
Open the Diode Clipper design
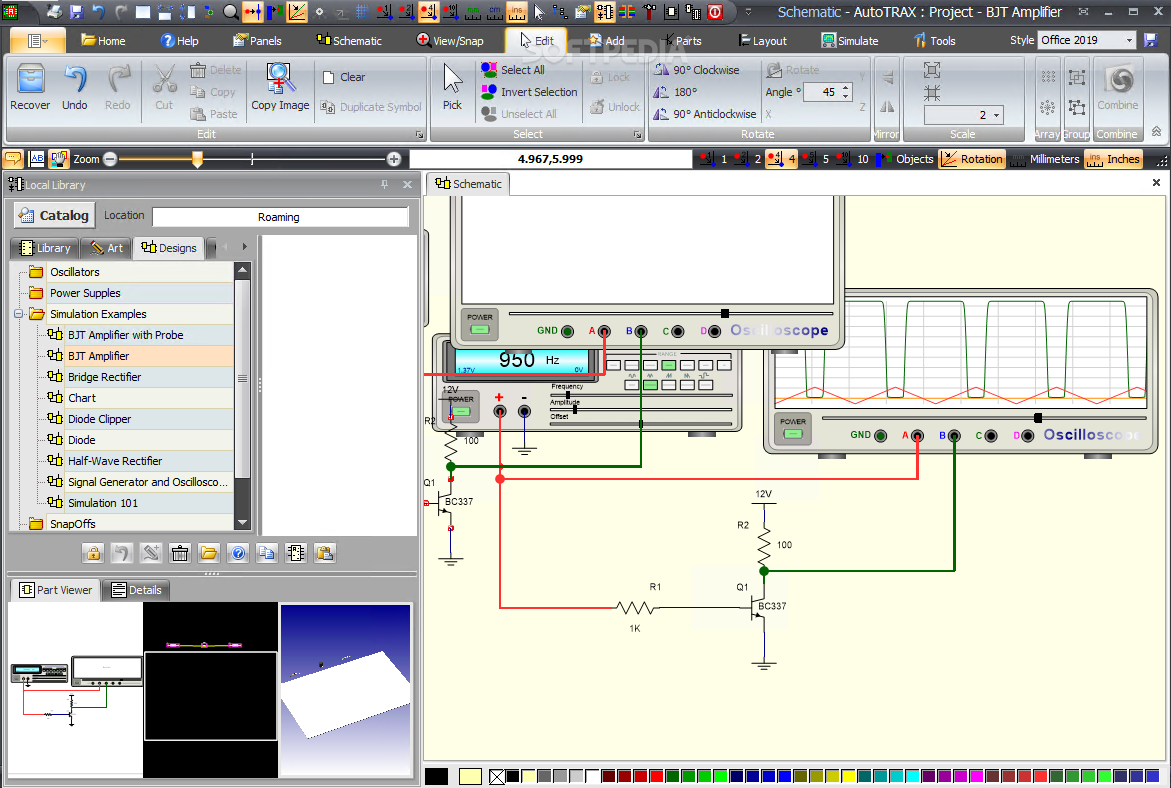click(x=99, y=419)
